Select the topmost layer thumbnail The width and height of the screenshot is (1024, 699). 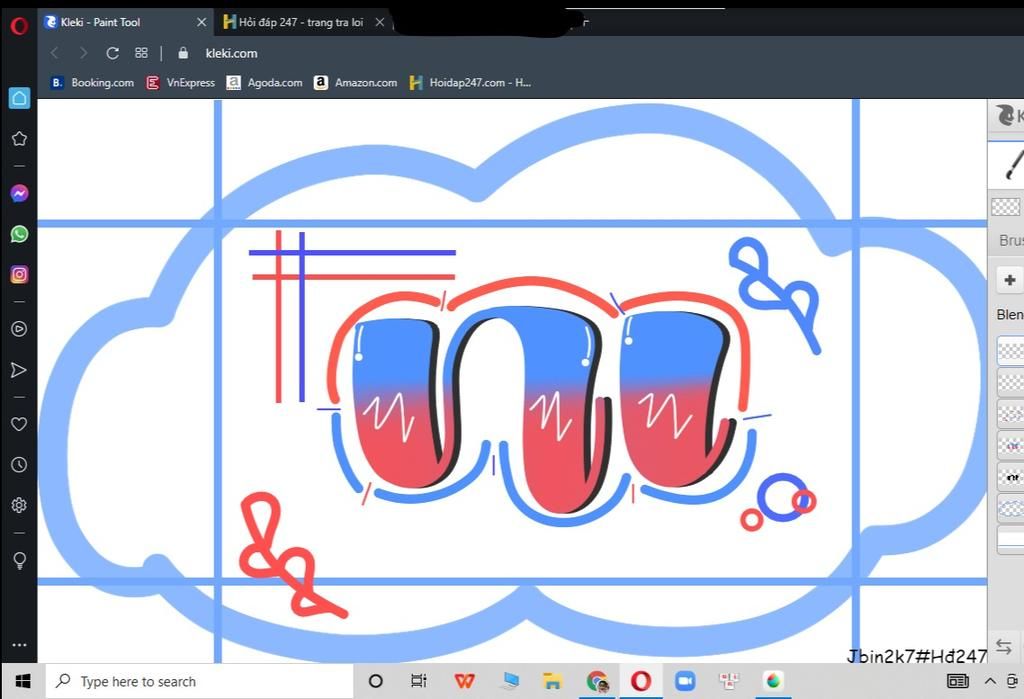tap(1010, 350)
